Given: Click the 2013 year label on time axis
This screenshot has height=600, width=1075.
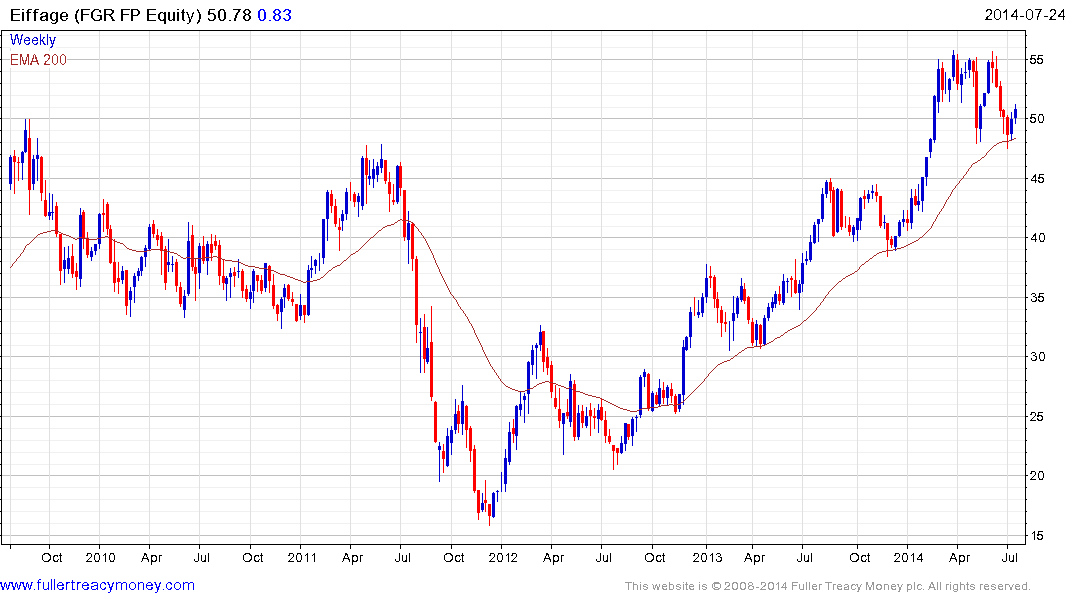Looking at the screenshot, I should [x=707, y=557].
